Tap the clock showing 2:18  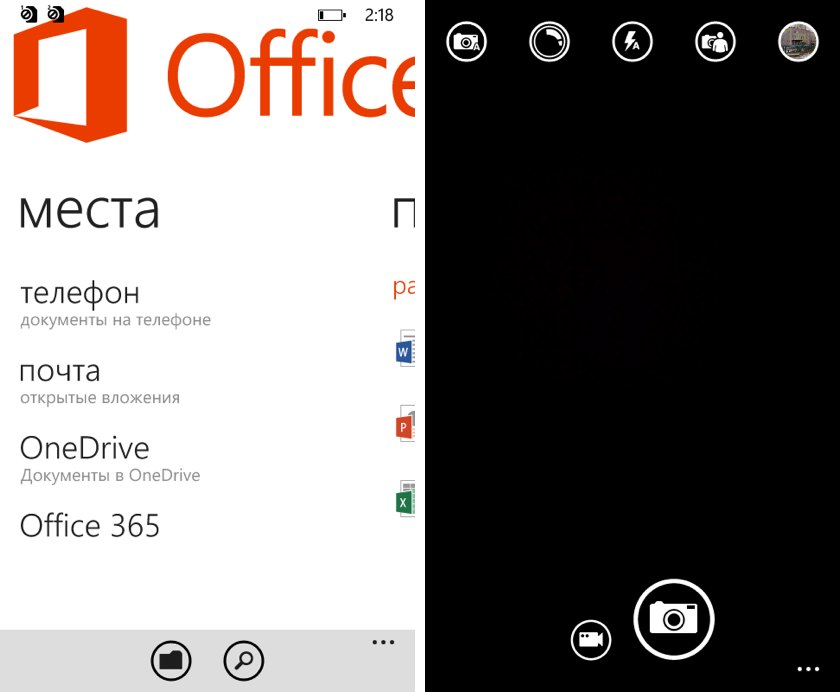(x=379, y=15)
